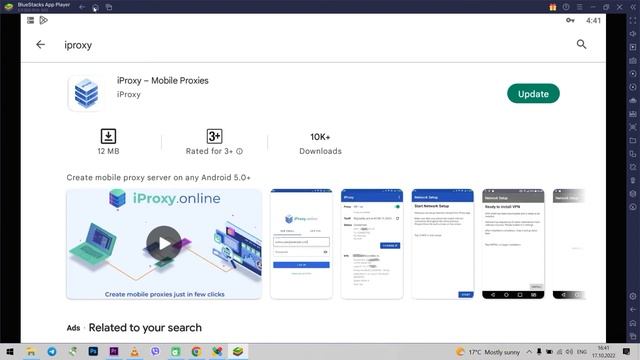Go back with the Play Store back arrow

(40, 44)
